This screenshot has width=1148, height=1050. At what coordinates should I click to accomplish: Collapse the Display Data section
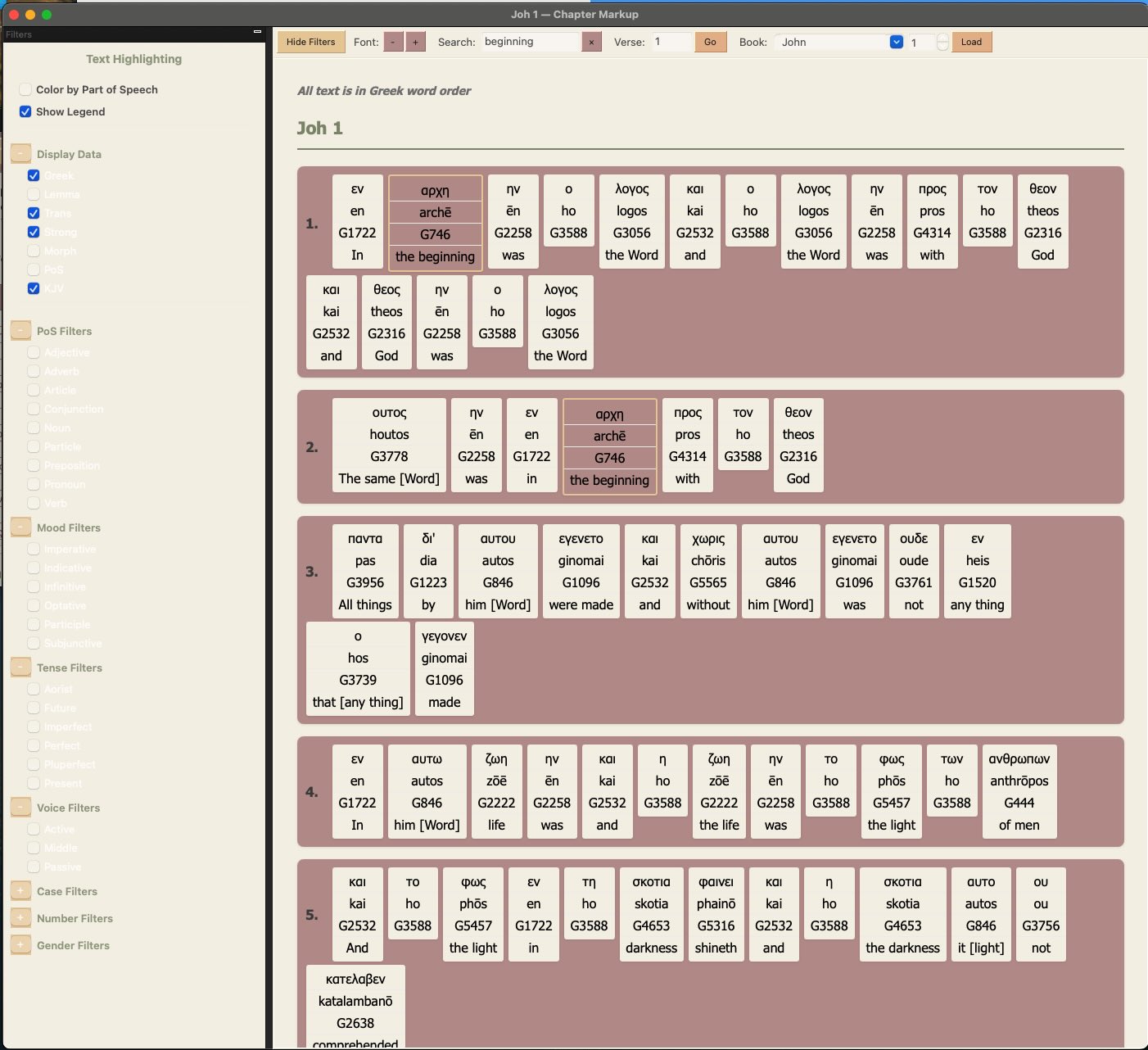tap(20, 153)
